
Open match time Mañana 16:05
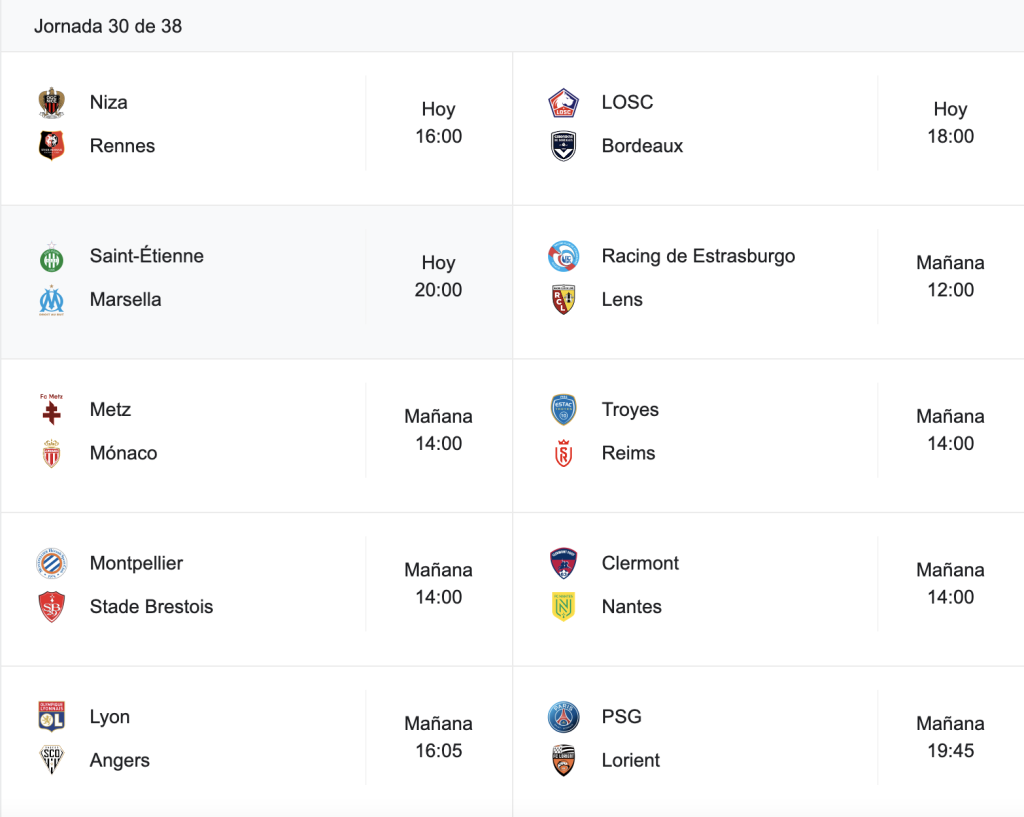pos(438,737)
